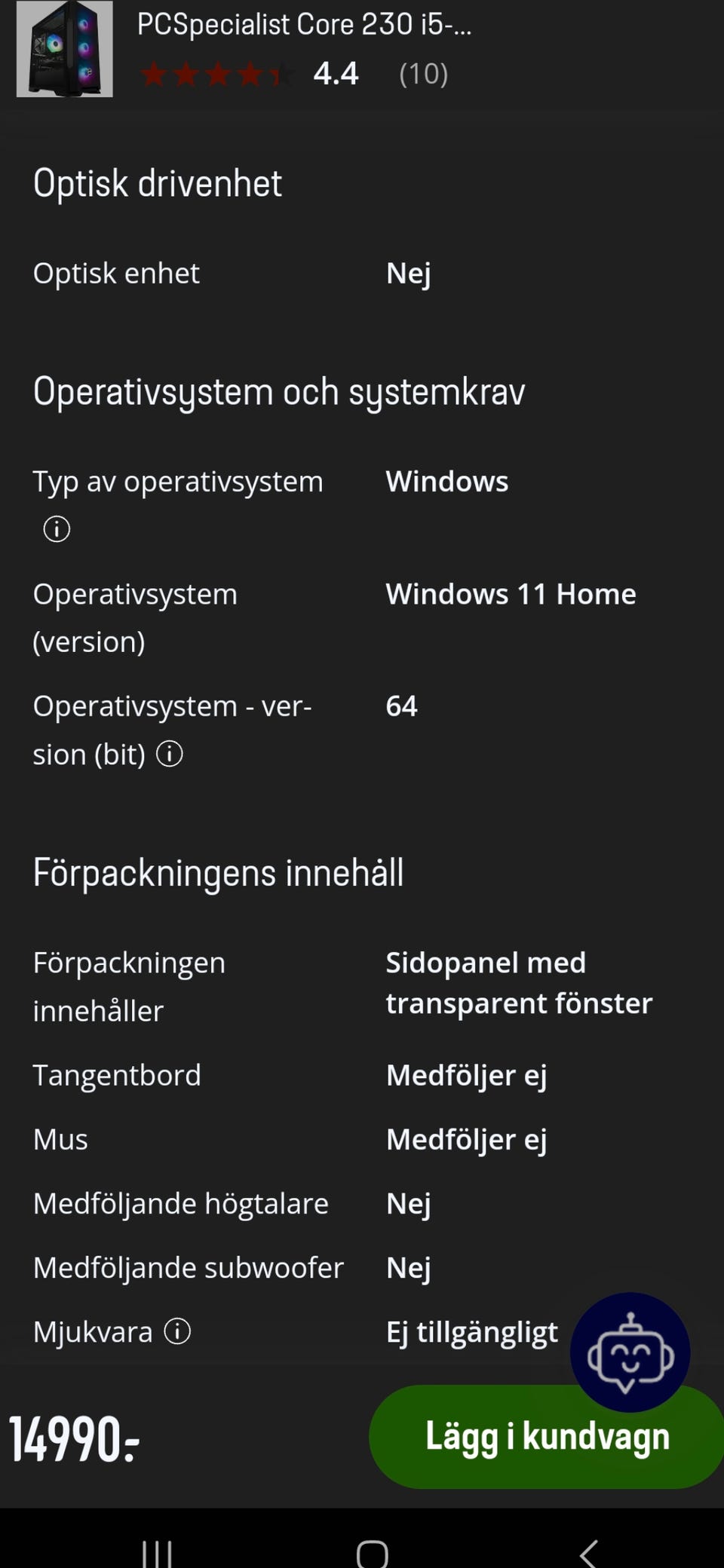Select Förpackningens innehåll section heading
The width and height of the screenshot is (724, 1568).
[x=218, y=873]
